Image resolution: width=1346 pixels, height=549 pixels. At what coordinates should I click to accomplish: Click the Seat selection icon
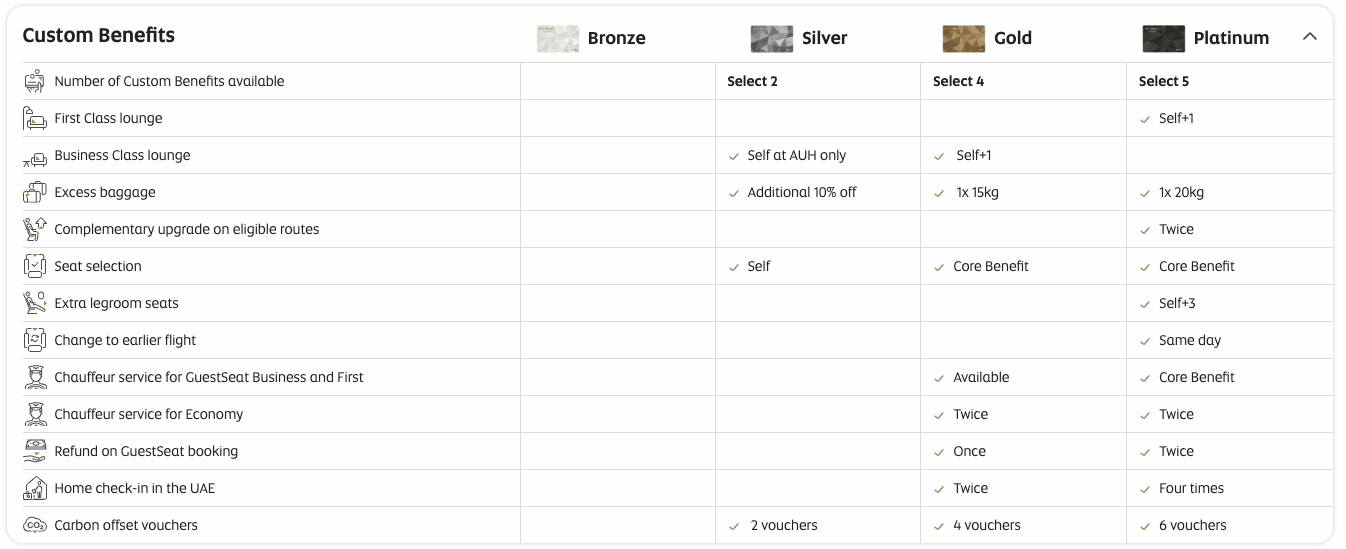(35, 266)
